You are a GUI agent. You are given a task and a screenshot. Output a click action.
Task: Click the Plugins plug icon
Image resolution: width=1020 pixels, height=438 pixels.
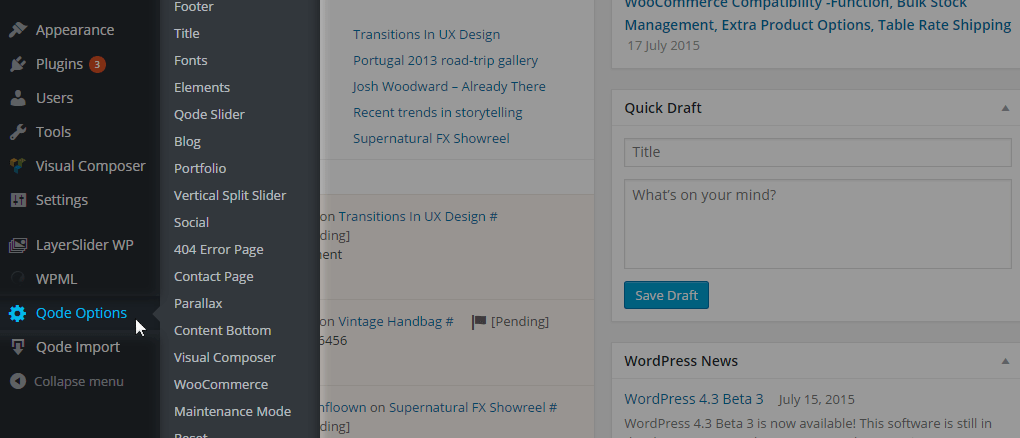tap(18, 64)
